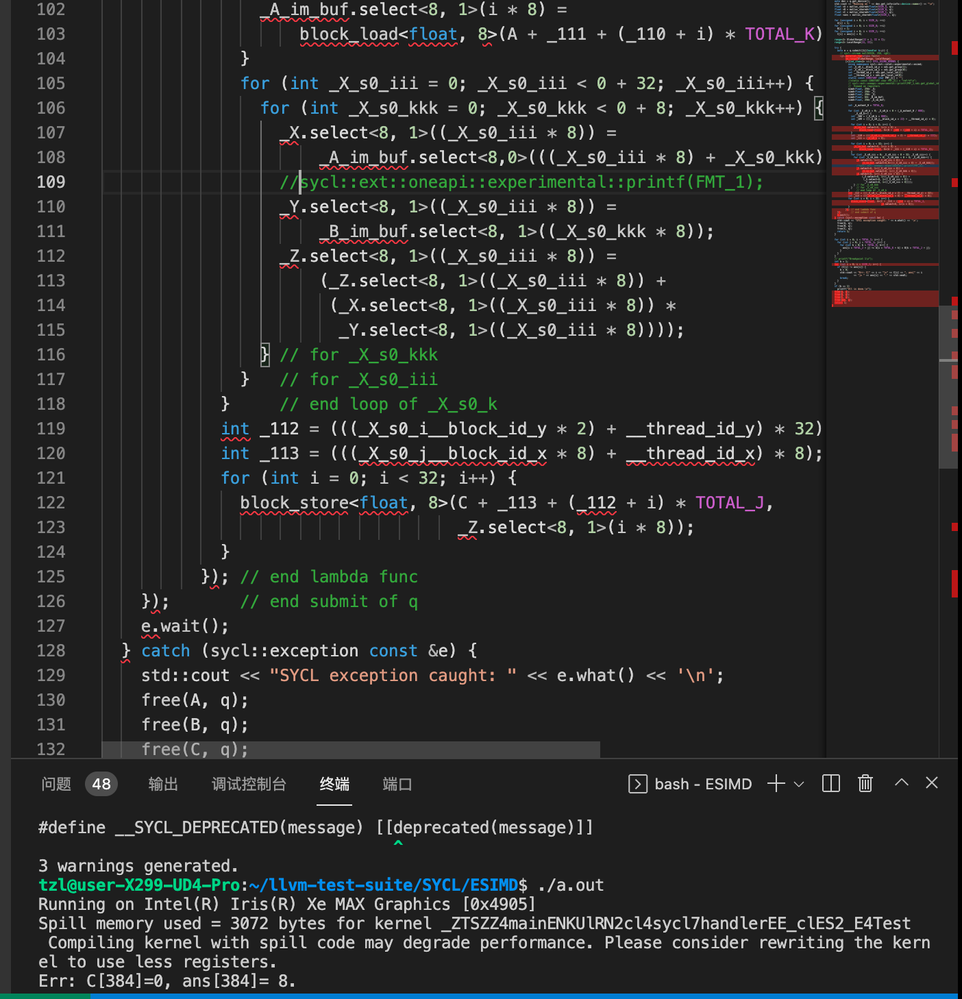Split the terminal pane
The width and height of the screenshot is (962, 999).
pos(831,784)
